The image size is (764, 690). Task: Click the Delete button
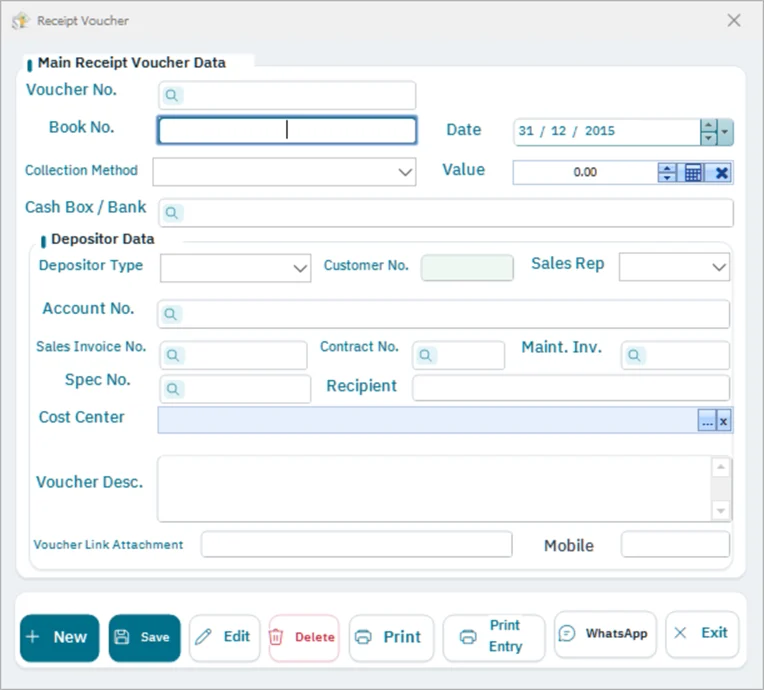click(304, 637)
